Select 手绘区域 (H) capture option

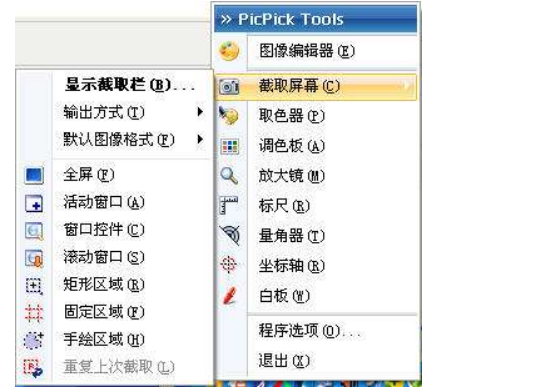tap(115, 339)
